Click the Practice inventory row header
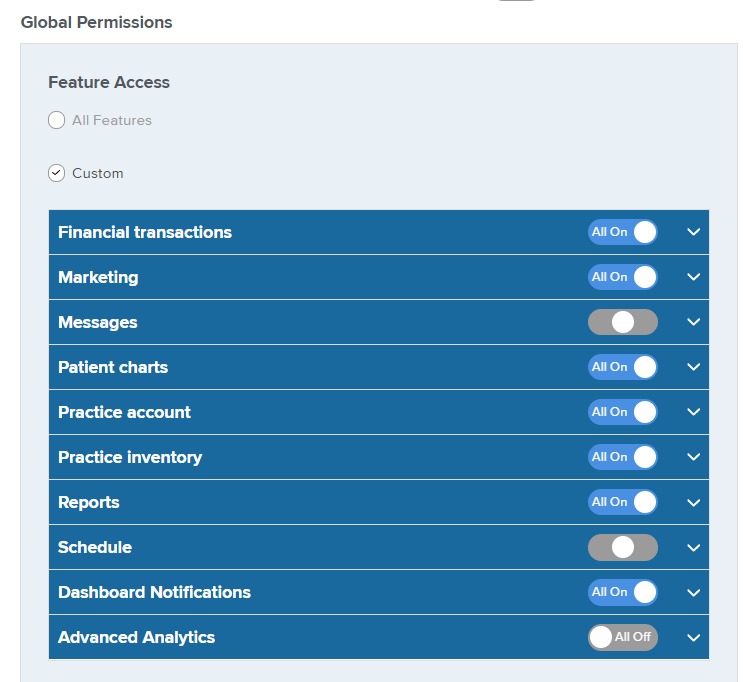The width and height of the screenshot is (743, 682). [379, 457]
